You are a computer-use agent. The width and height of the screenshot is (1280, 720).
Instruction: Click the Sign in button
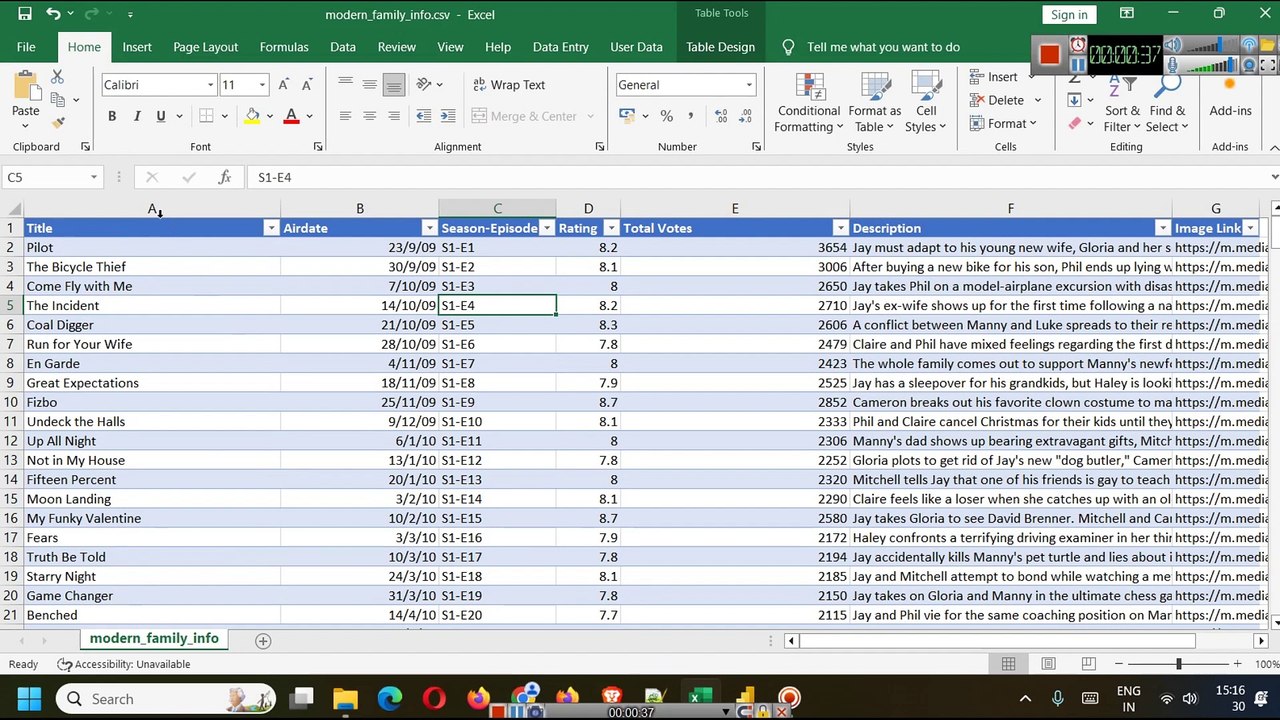point(1069,14)
